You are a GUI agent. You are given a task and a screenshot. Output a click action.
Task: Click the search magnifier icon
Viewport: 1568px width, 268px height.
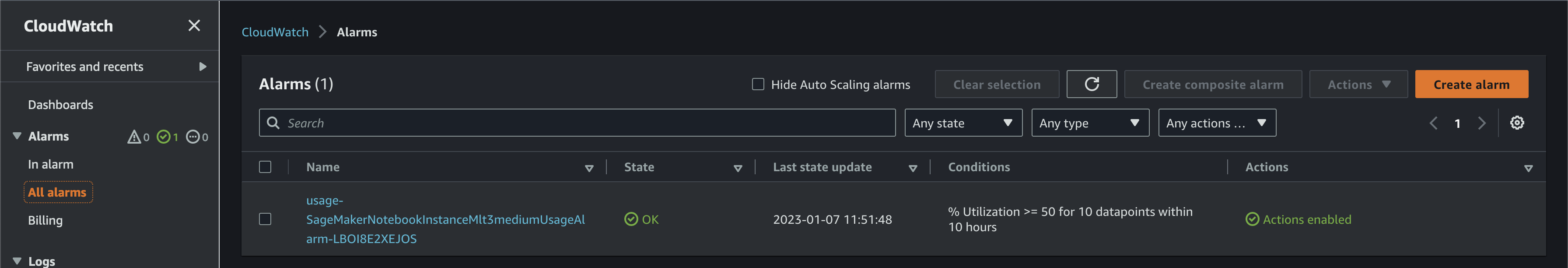pos(273,123)
